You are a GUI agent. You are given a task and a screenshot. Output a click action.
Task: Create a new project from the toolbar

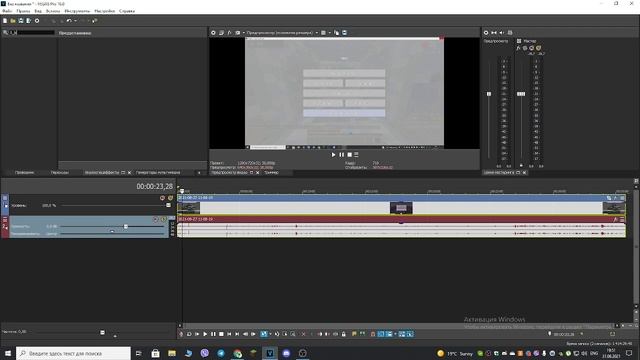(x=5, y=21)
